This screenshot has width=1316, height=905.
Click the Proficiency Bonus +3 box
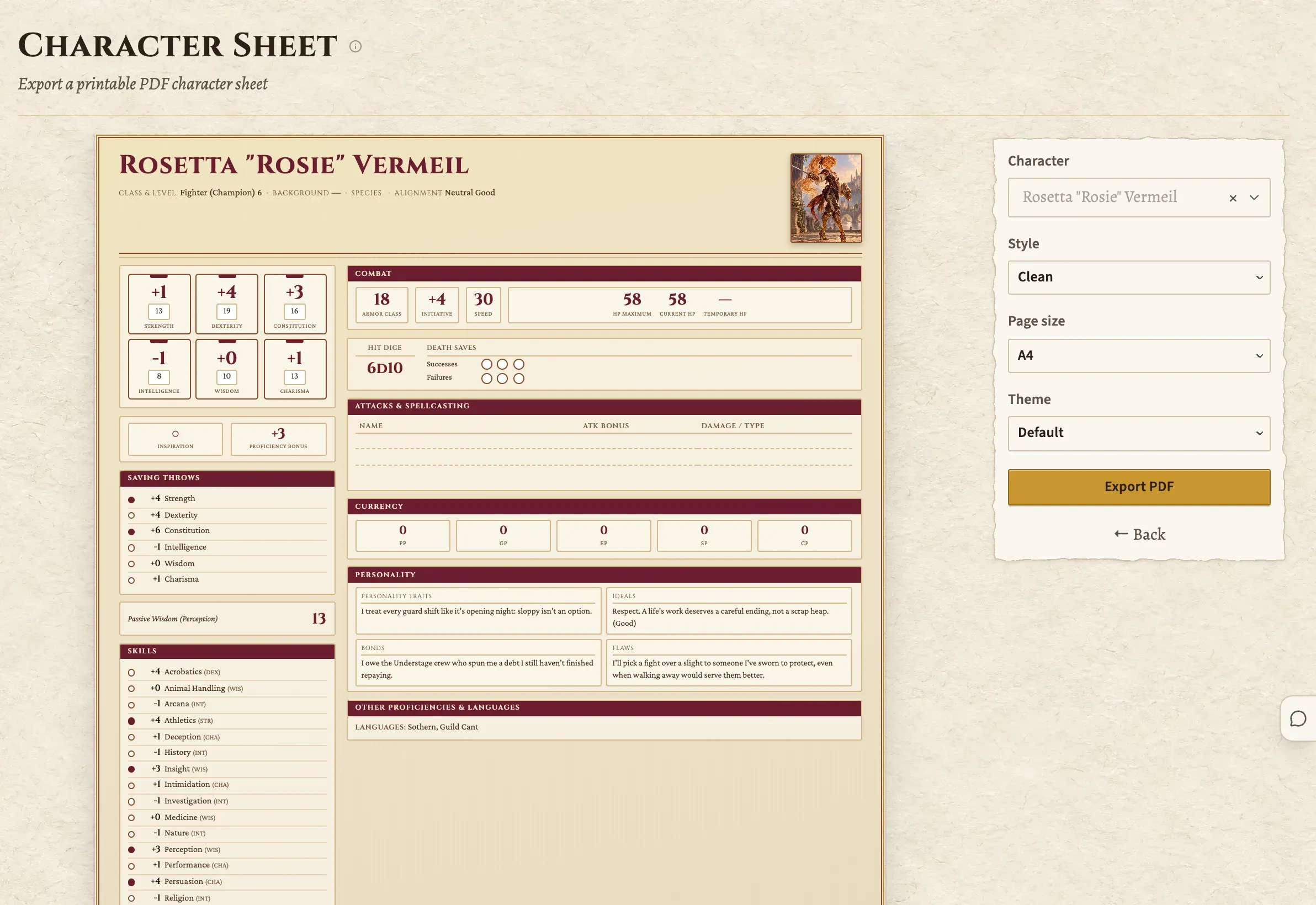278,439
